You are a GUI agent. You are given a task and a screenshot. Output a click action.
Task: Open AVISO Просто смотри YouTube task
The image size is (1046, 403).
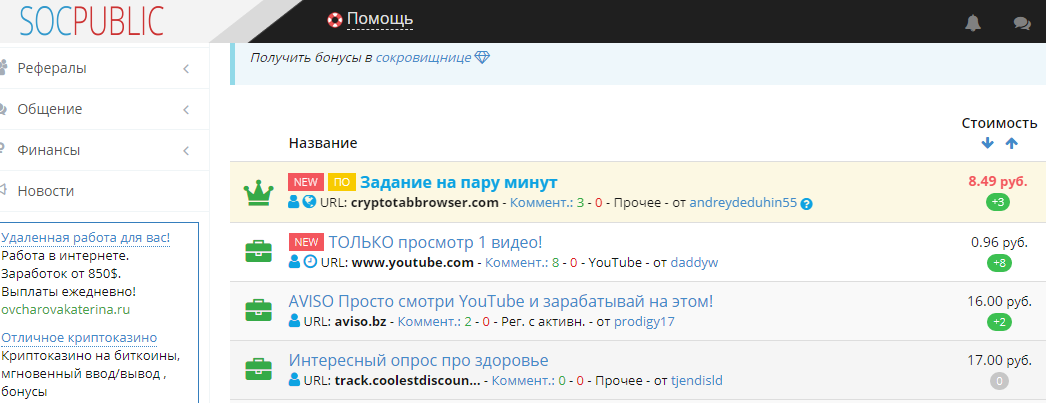[501, 302]
